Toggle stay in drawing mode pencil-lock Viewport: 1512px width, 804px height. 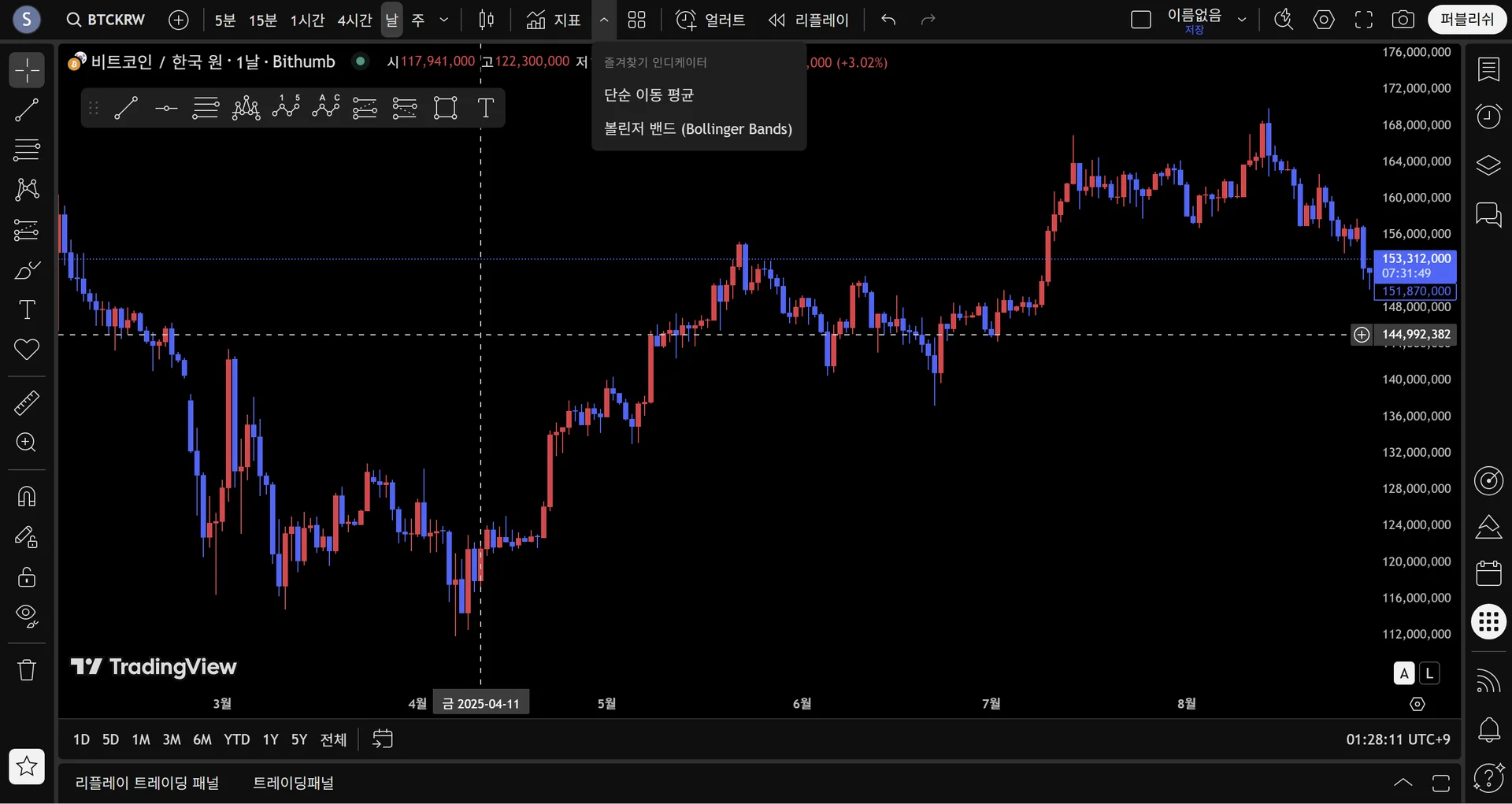tap(27, 537)
